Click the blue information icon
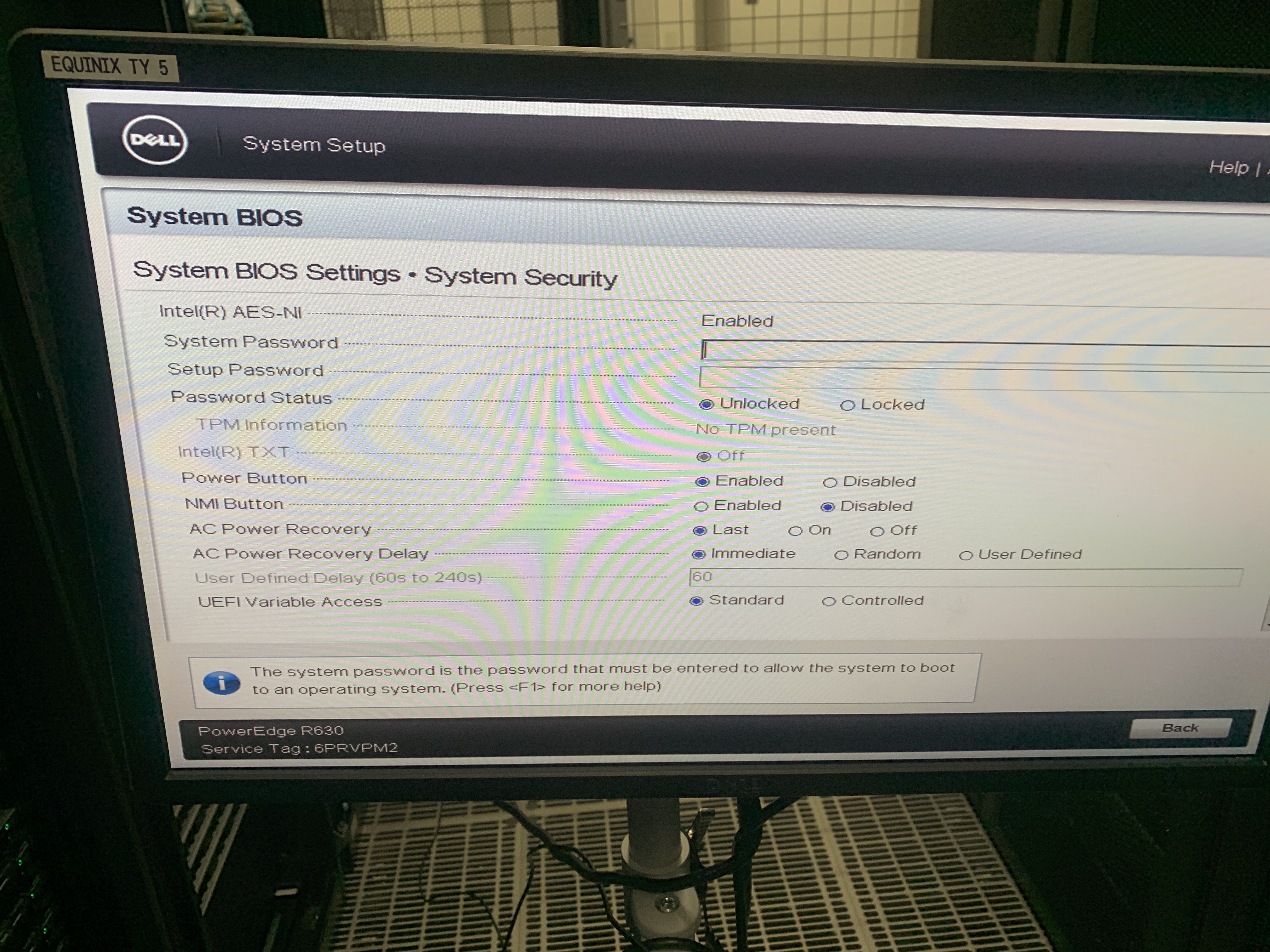Screen dimensions: 1270x952 pos(222,683)
